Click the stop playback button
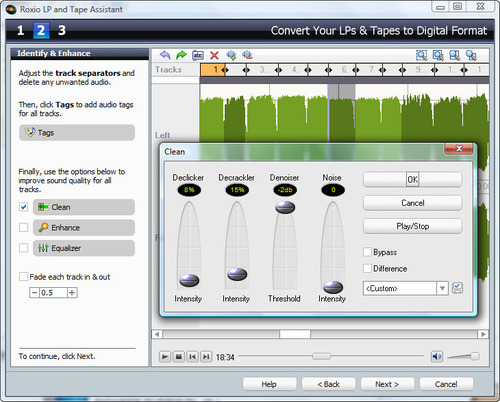 [x=179, y=357]
